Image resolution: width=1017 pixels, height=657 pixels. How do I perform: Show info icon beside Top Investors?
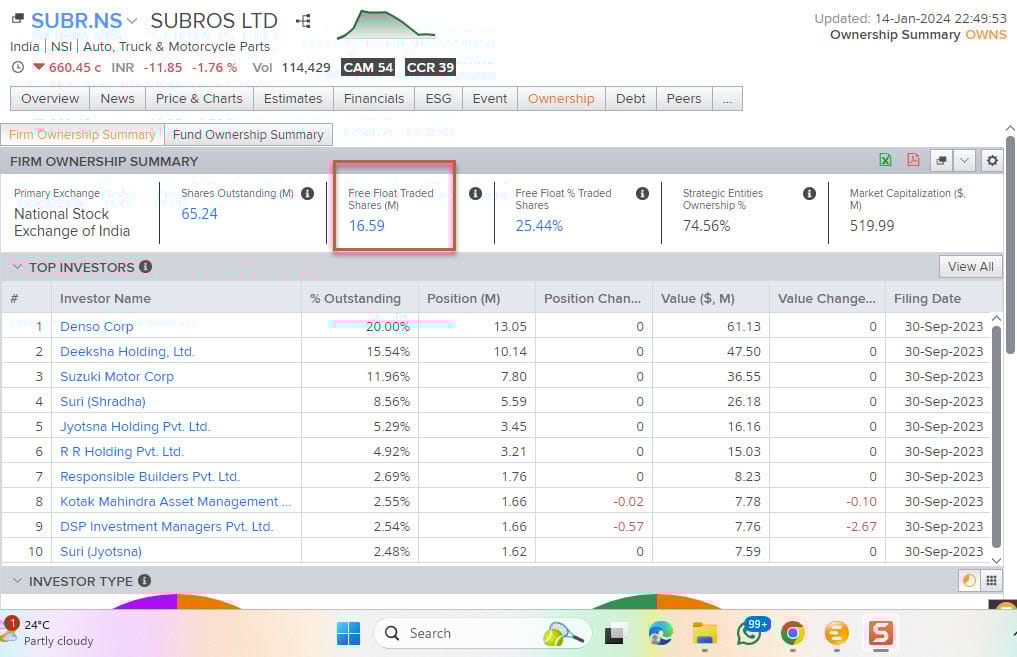click(146, 267)
